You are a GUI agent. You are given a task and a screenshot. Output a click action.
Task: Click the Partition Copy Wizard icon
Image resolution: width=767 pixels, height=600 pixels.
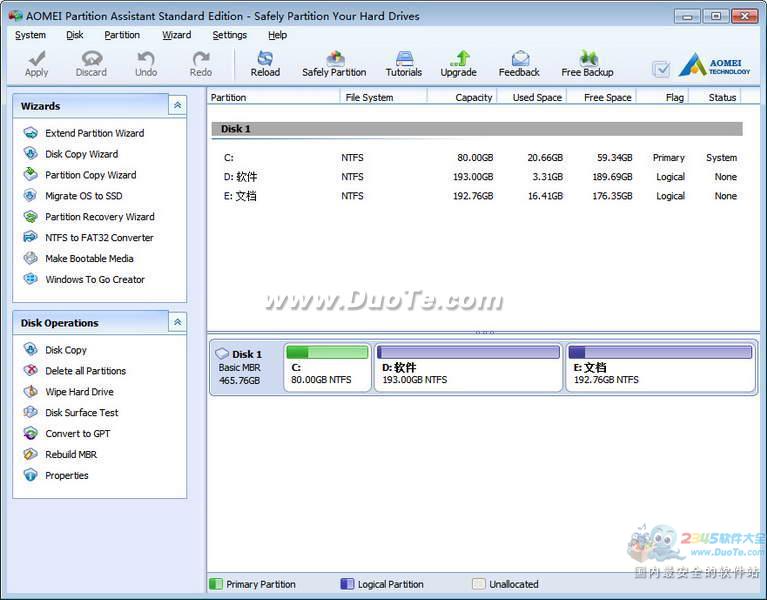[x=30, y=175]
